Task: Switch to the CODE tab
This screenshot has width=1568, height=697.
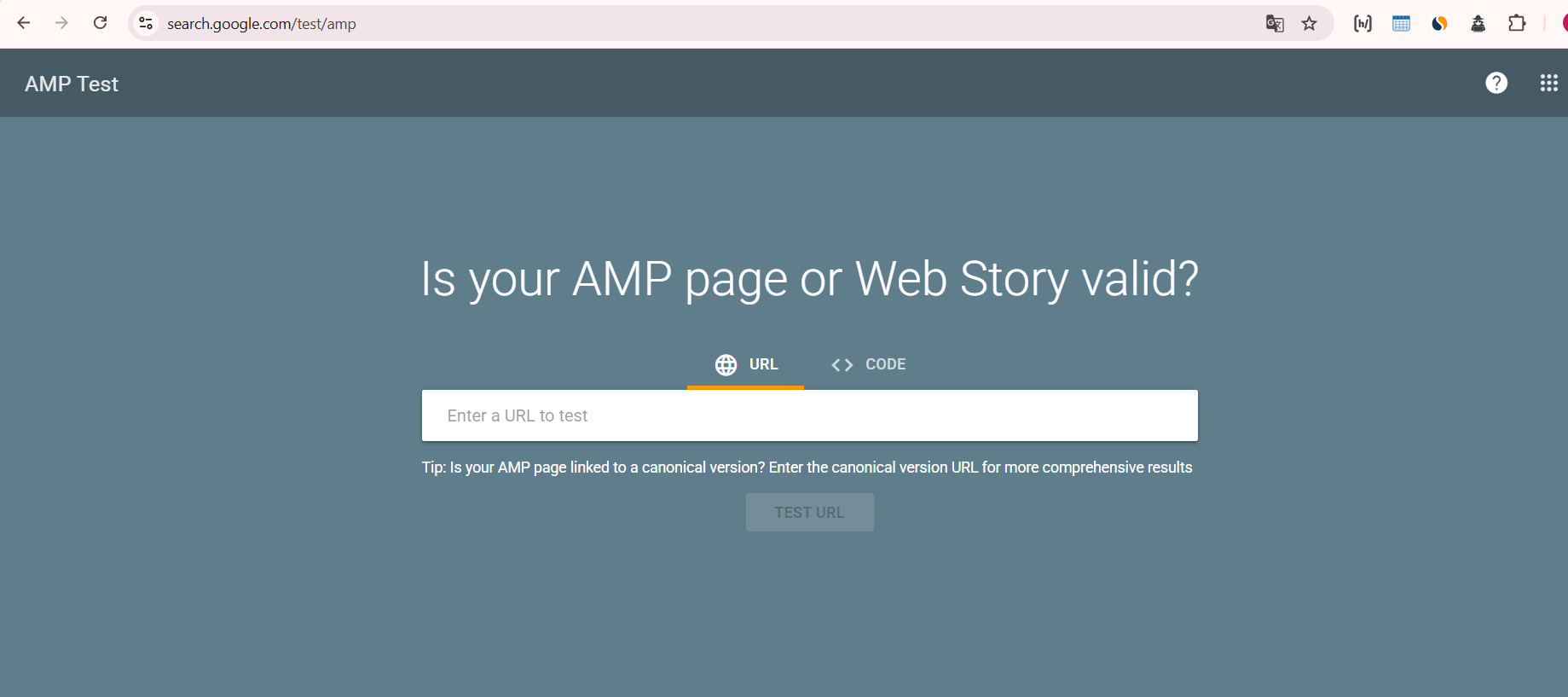Action: [868, 364]
